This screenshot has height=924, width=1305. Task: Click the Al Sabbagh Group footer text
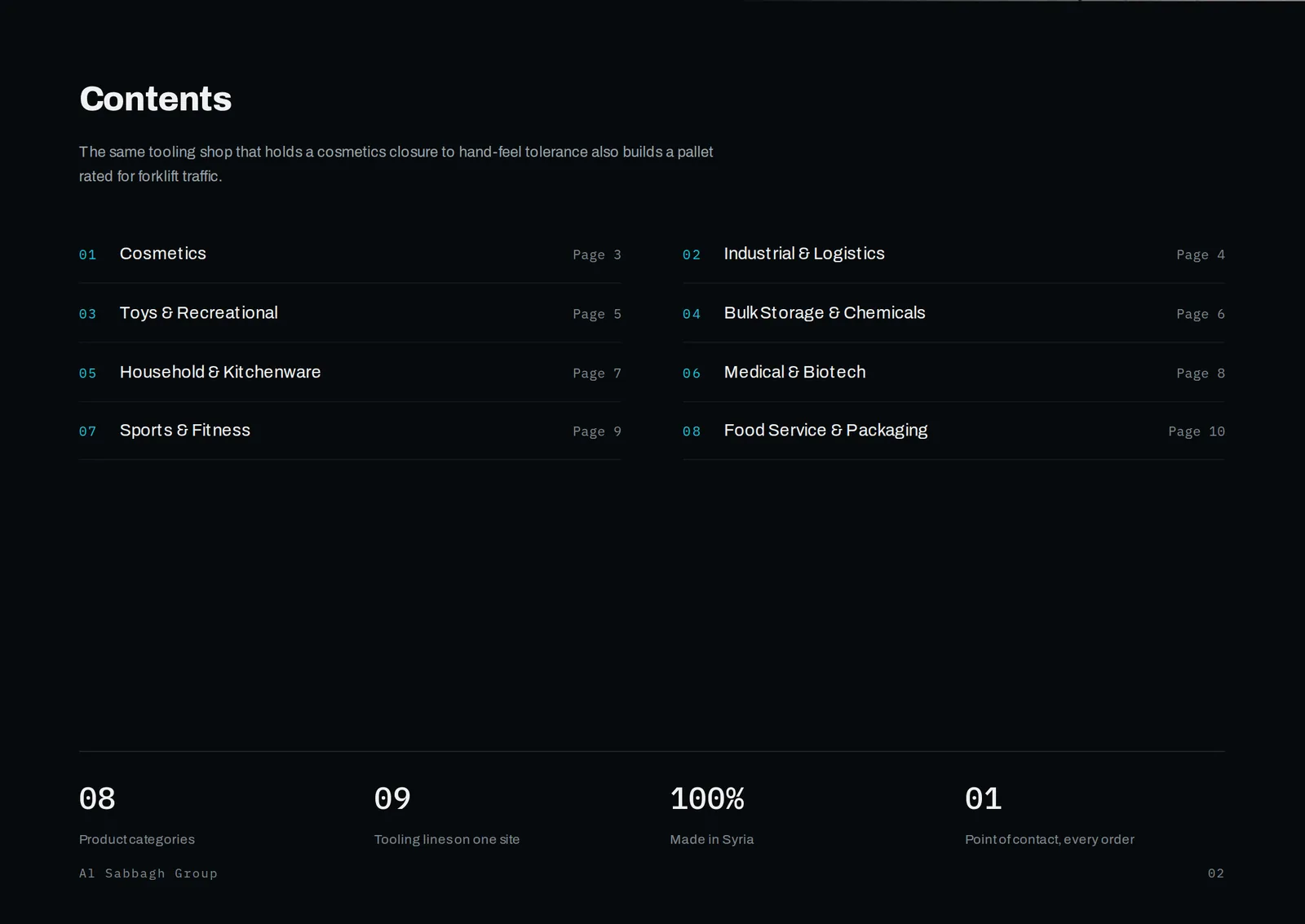pyautogui.click(x=148, y=873)
